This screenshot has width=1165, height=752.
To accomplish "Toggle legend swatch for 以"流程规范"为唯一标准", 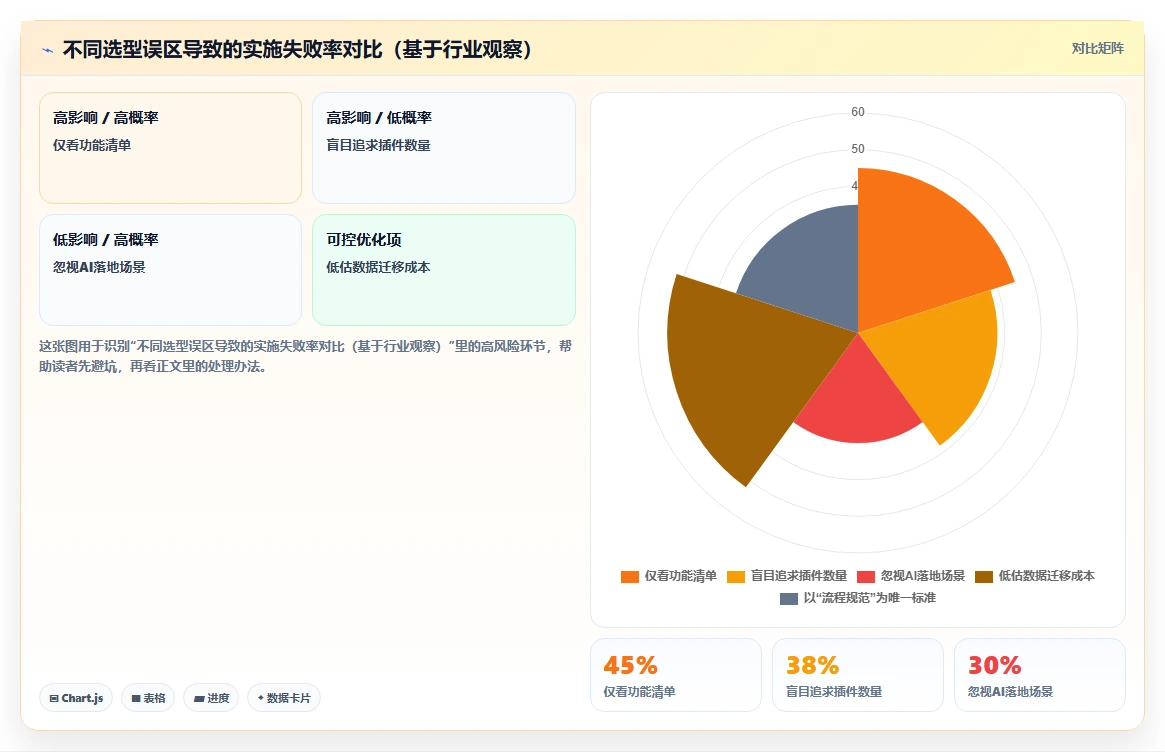I will (x=788, y=598).
